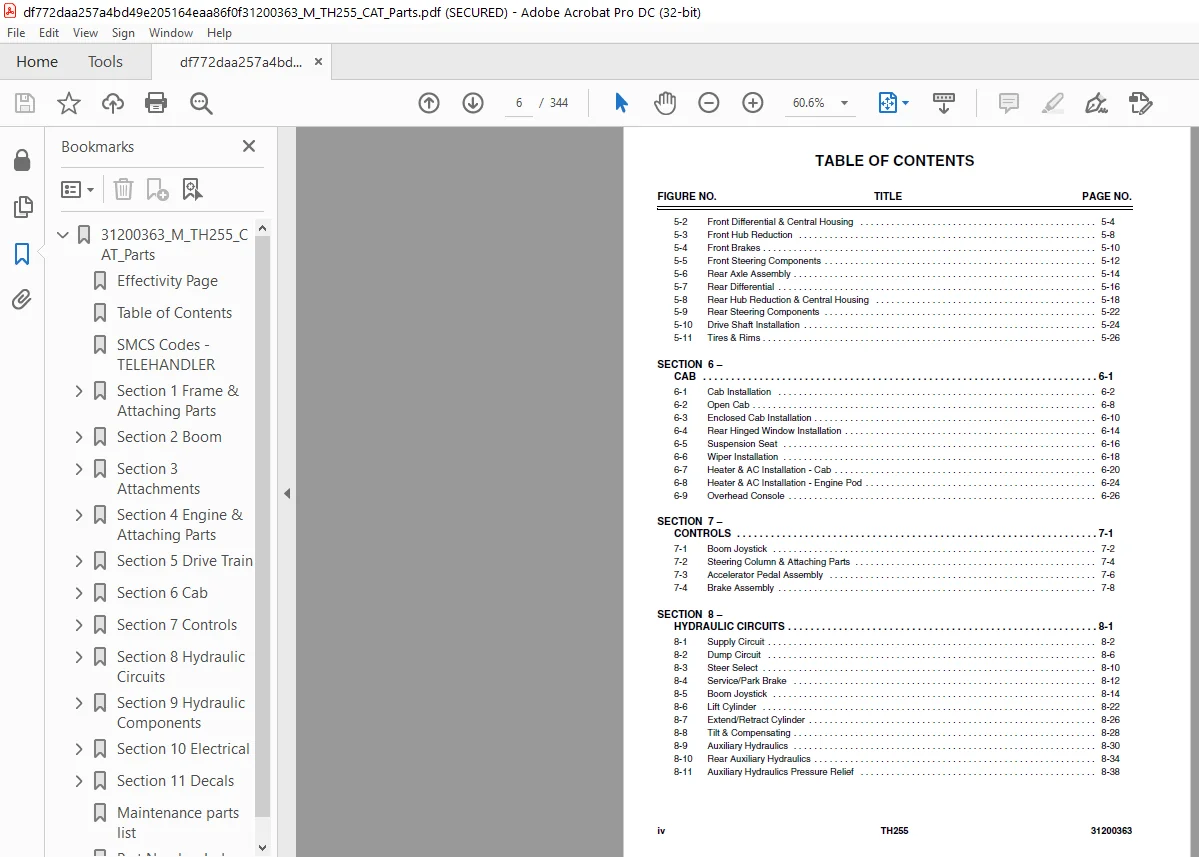Expand the Section 7 Controls bookmark

[x=79, y=625]
